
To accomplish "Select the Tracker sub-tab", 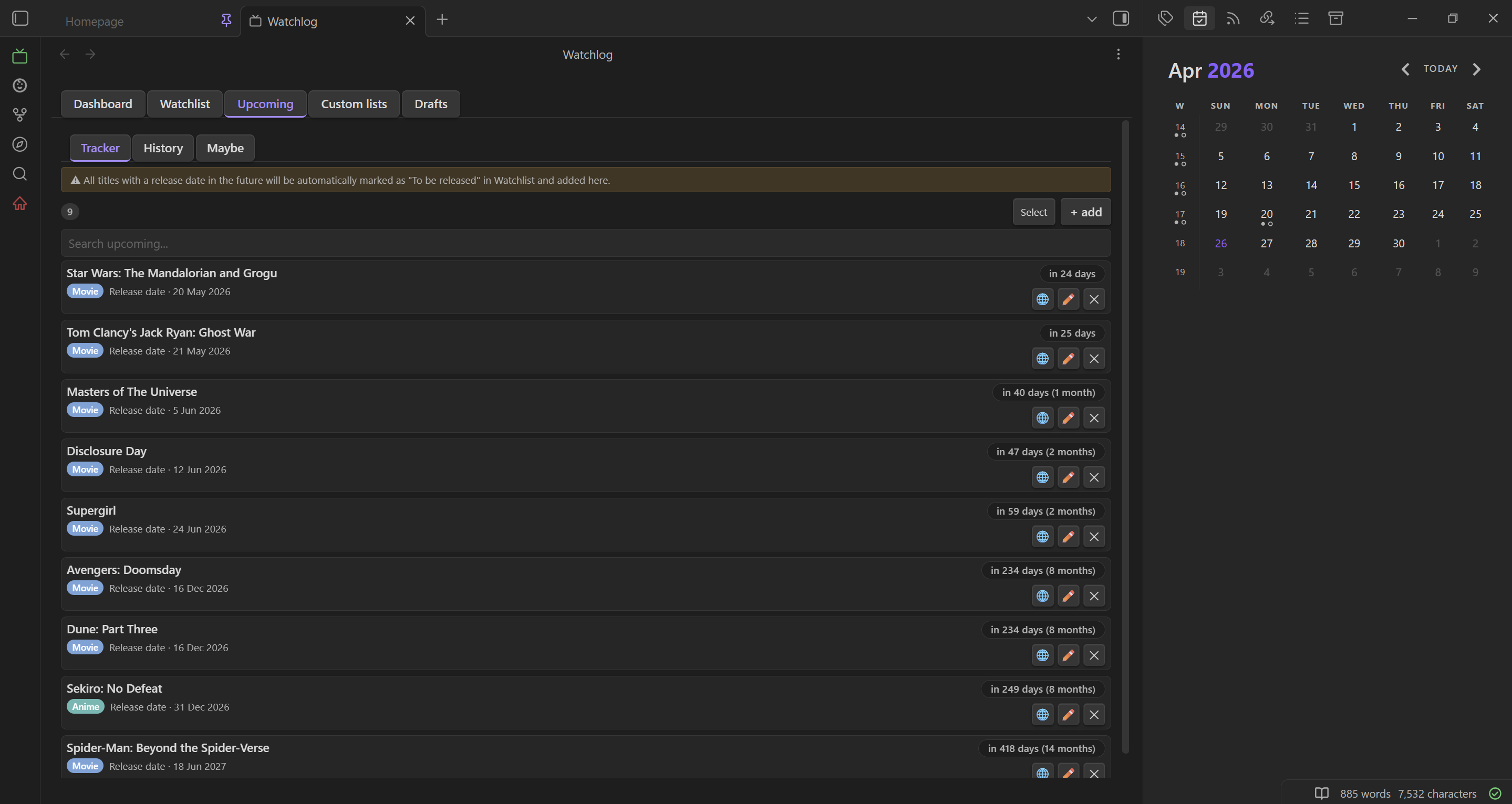I will 100,148.
